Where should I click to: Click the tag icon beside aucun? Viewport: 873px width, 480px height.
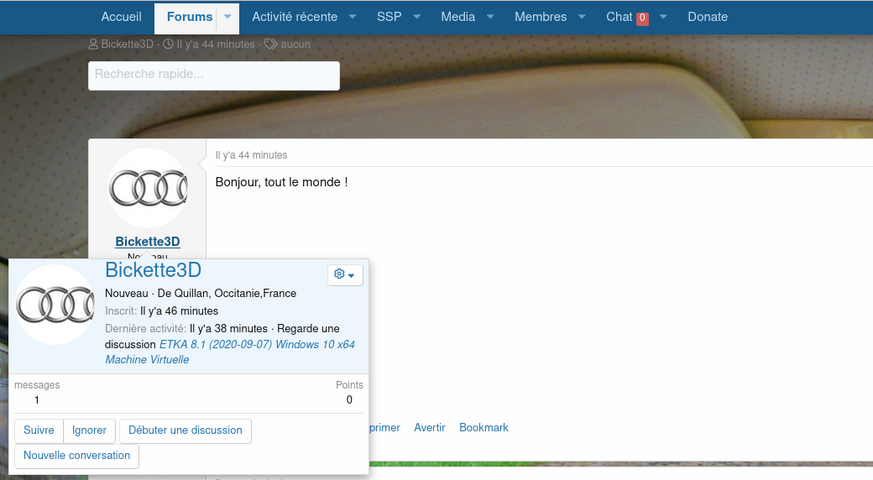(x=271, y=44)
